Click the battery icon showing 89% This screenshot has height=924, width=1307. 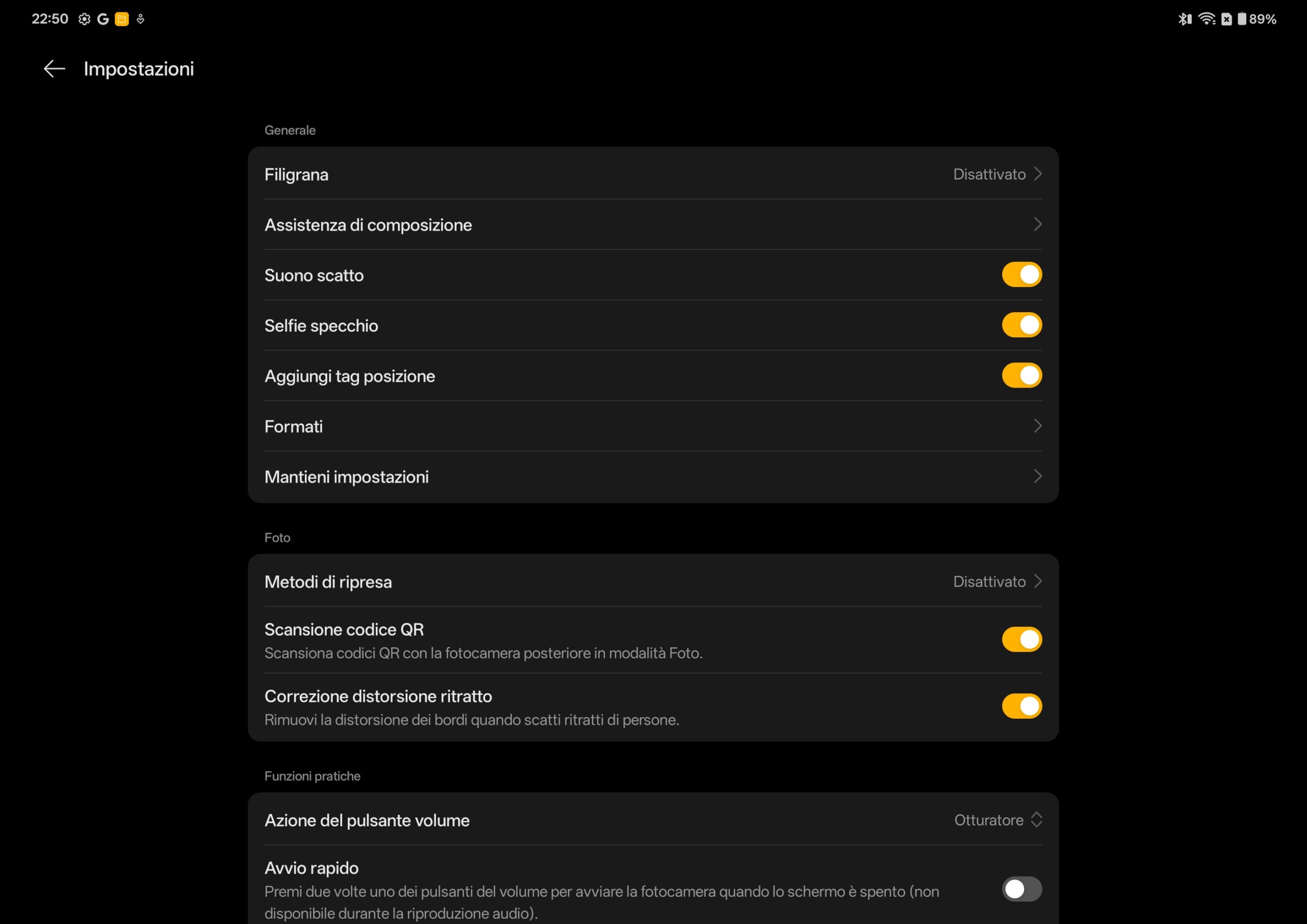tap(1242, 19)
